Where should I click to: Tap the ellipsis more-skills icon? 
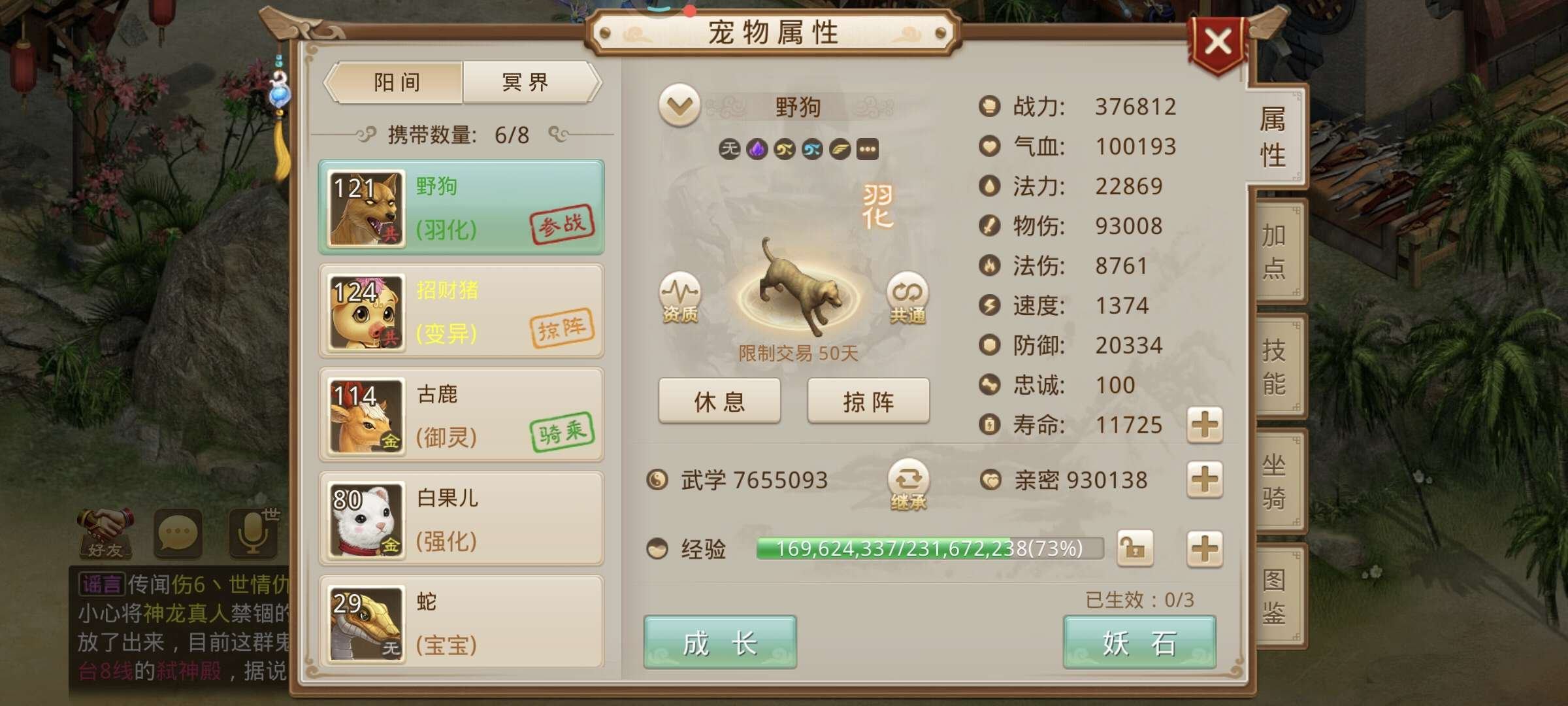[x=867, y=150]
